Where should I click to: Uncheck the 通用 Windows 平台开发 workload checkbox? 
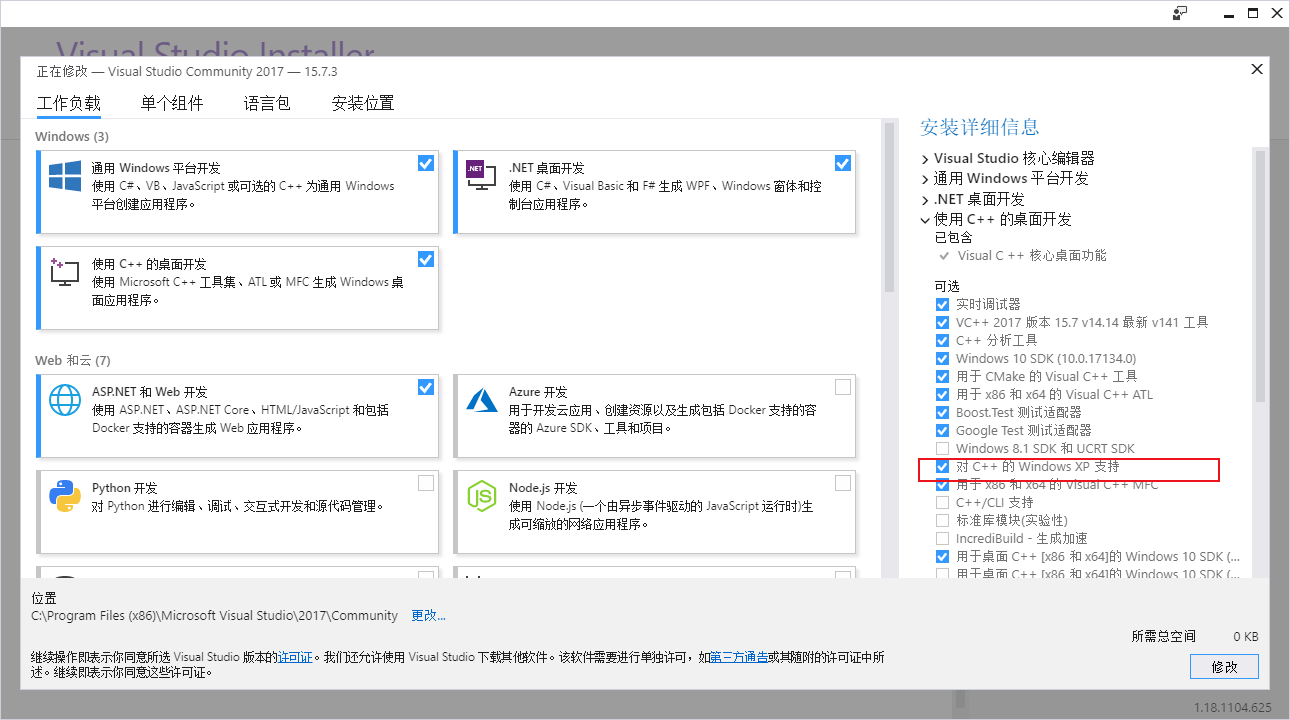(426, 163)
